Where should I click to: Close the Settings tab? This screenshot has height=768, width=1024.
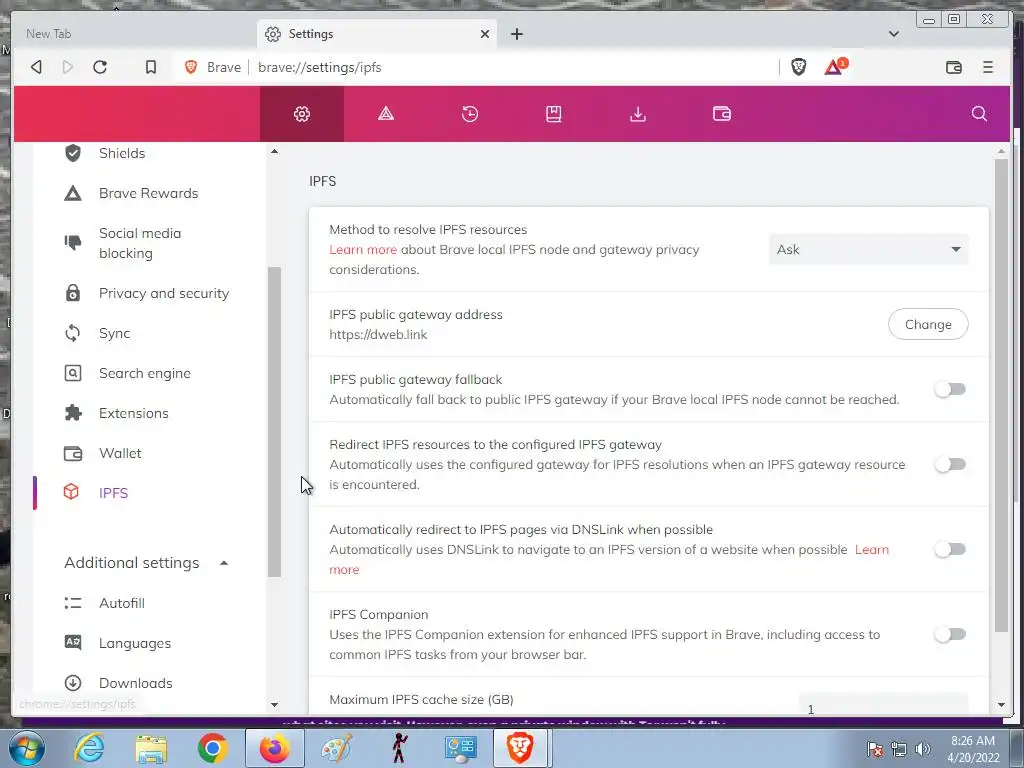[x=485, y=34]
